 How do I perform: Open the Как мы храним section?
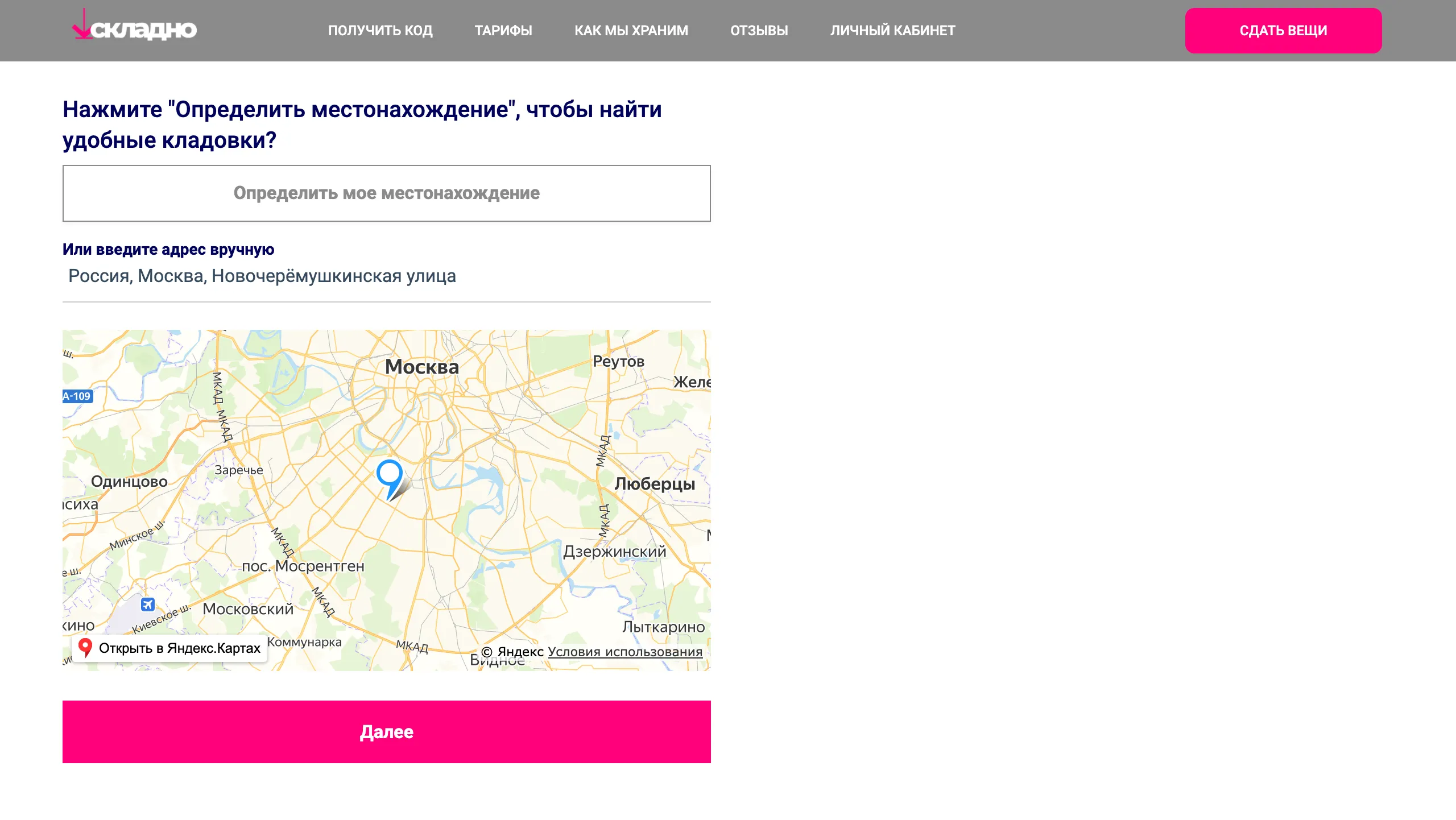click(x=631, y=31)
